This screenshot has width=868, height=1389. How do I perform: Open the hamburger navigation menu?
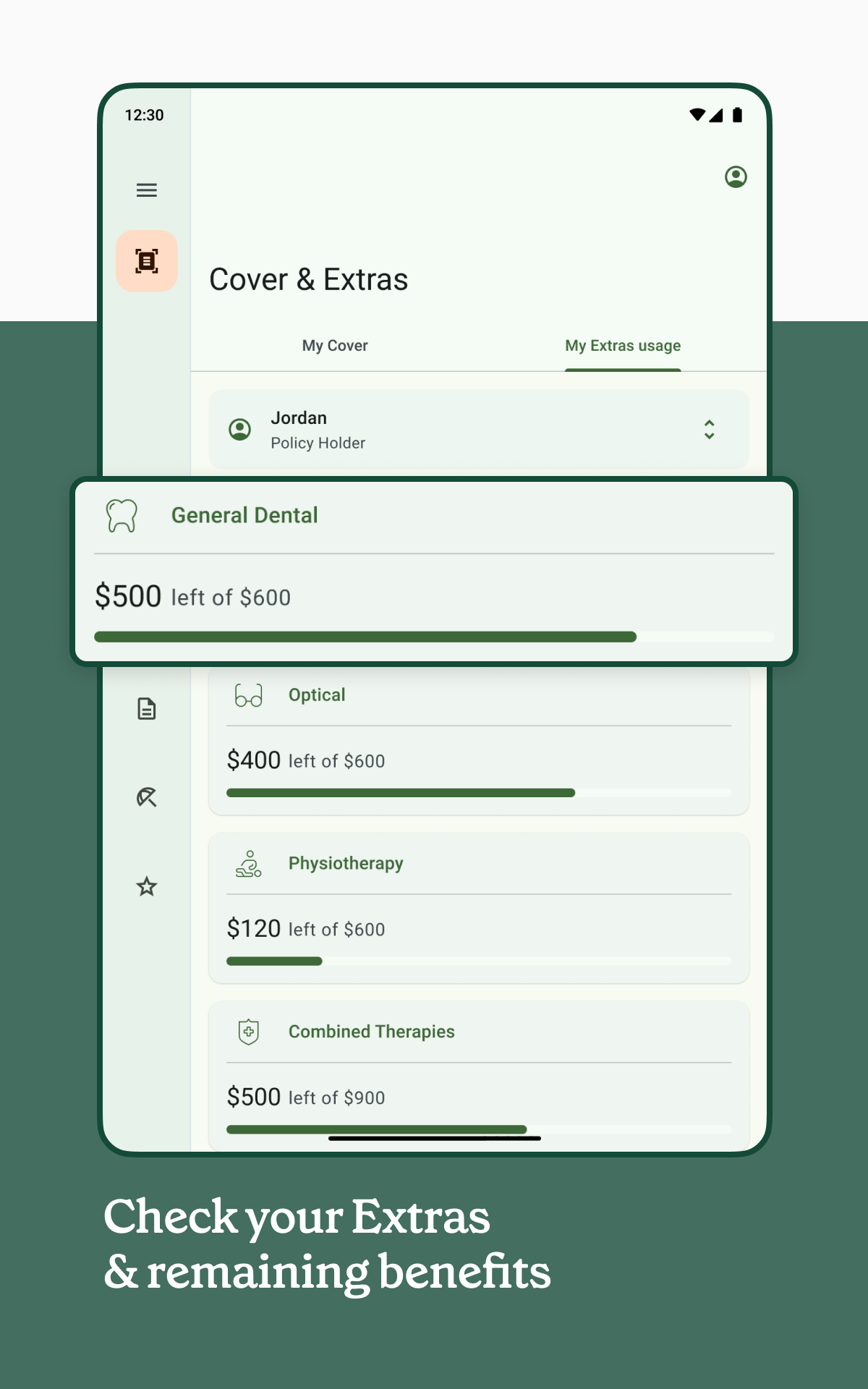pos(147,190)
